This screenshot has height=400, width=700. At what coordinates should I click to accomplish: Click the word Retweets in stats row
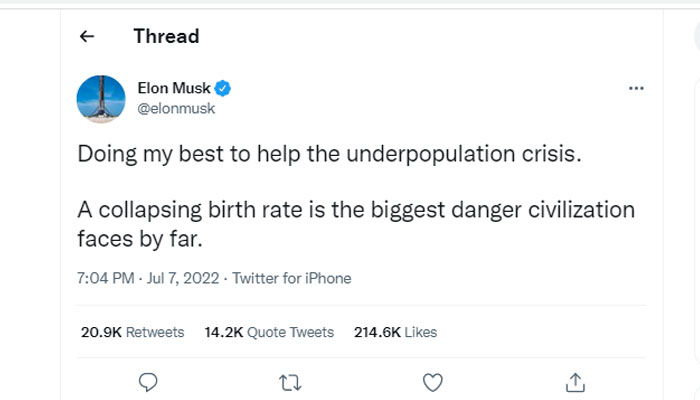tap(155, 332)
